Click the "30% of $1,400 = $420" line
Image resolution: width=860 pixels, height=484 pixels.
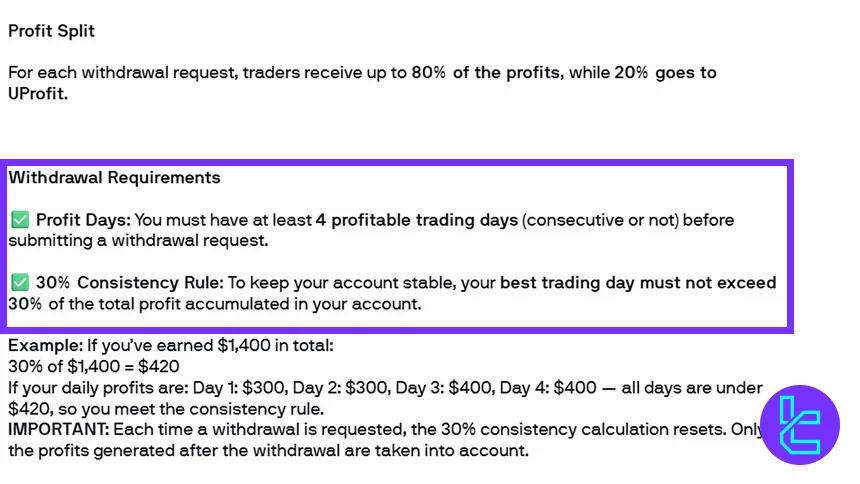point(94,367)
